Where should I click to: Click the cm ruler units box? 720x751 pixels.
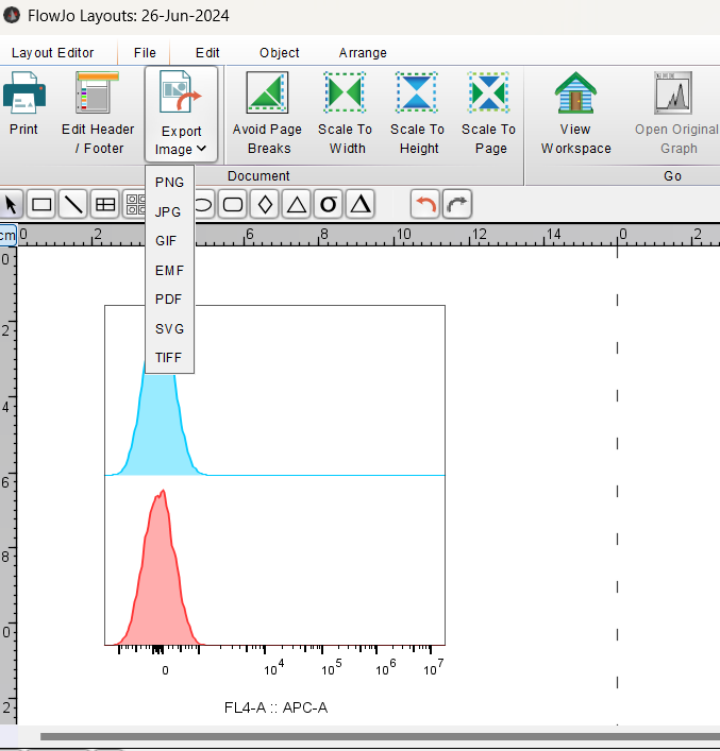[x=8, y=235]
